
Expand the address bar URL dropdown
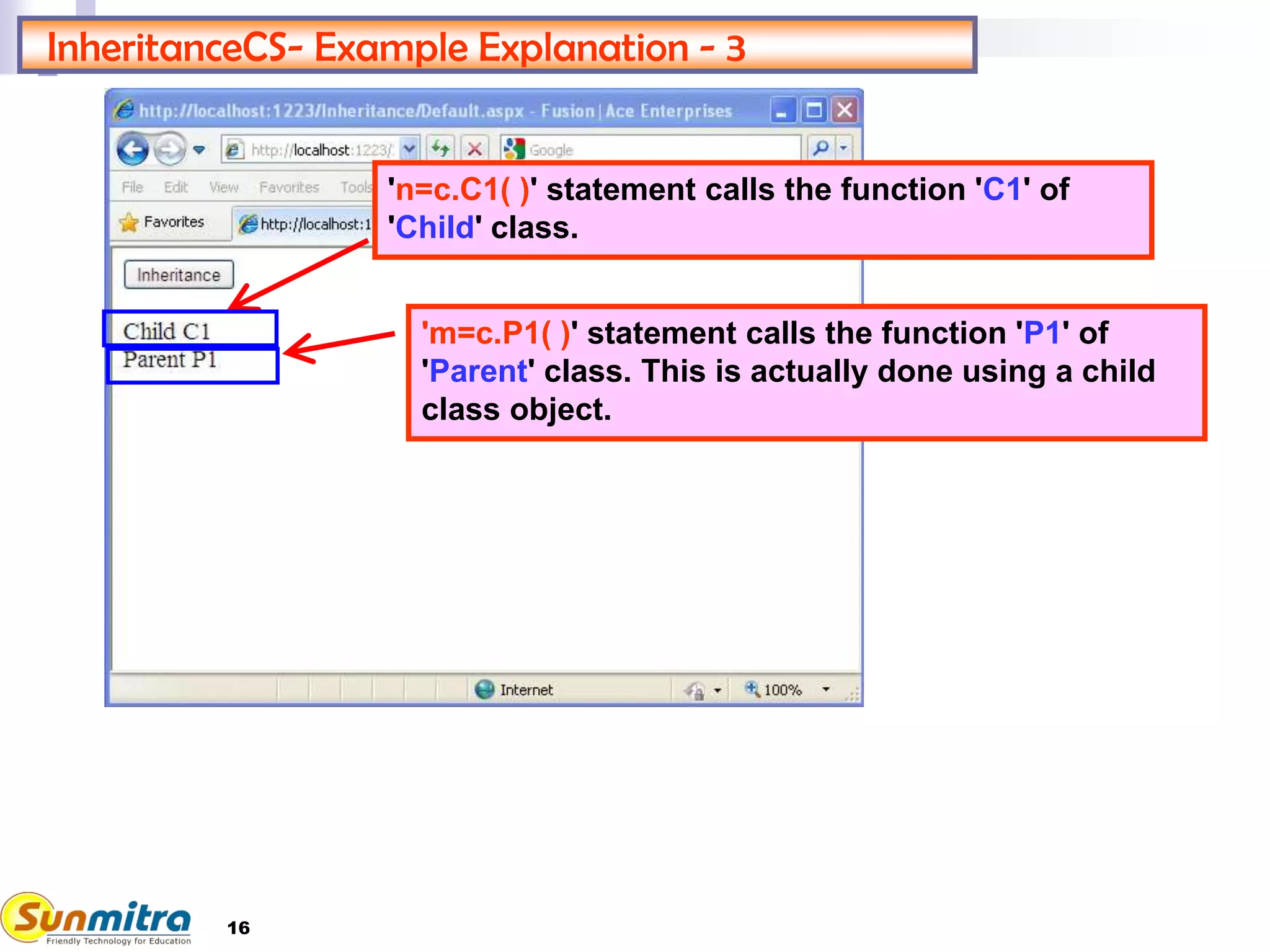point(409,149)
